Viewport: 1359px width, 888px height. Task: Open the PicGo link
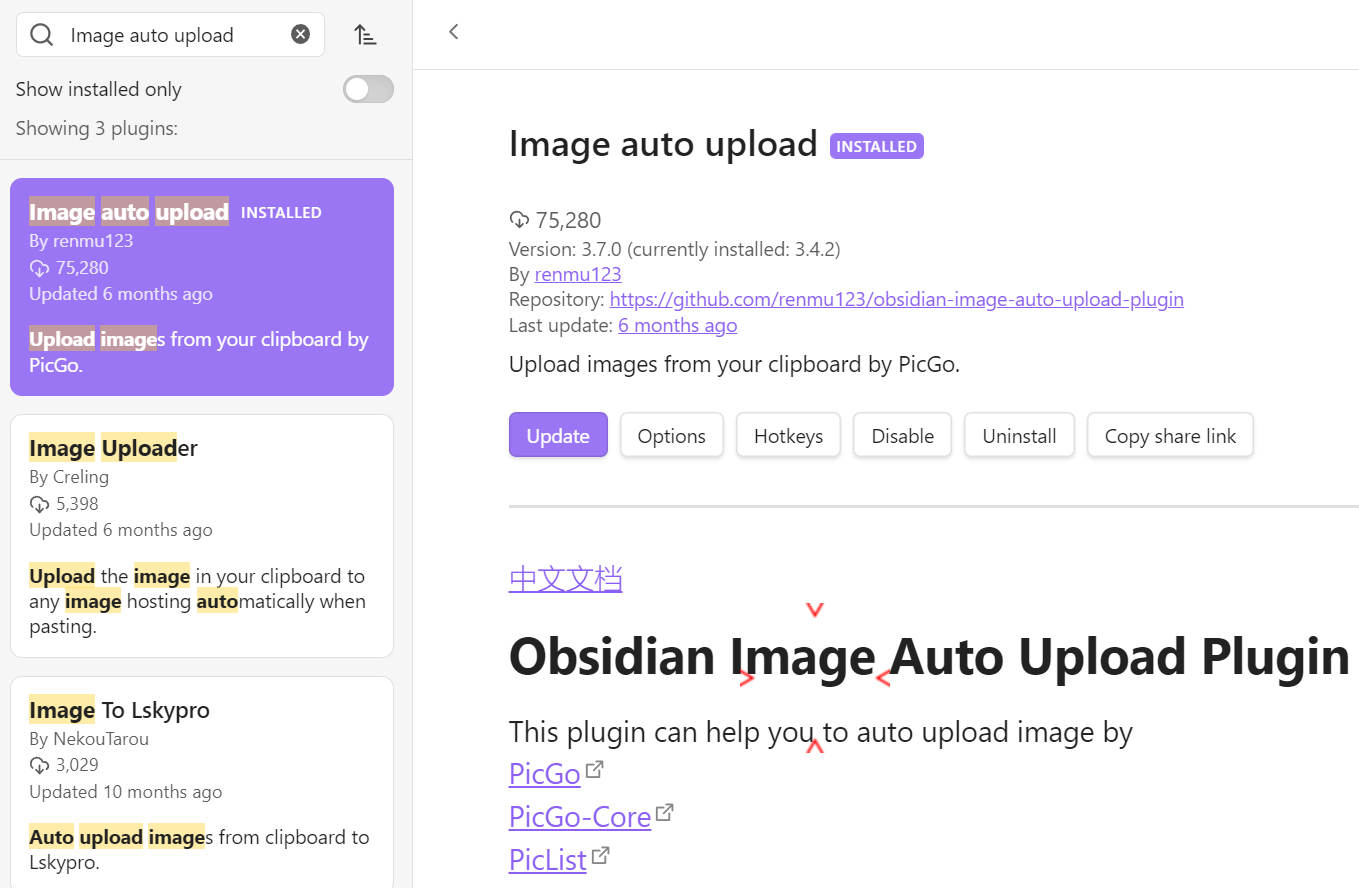[x=545, y=774]
